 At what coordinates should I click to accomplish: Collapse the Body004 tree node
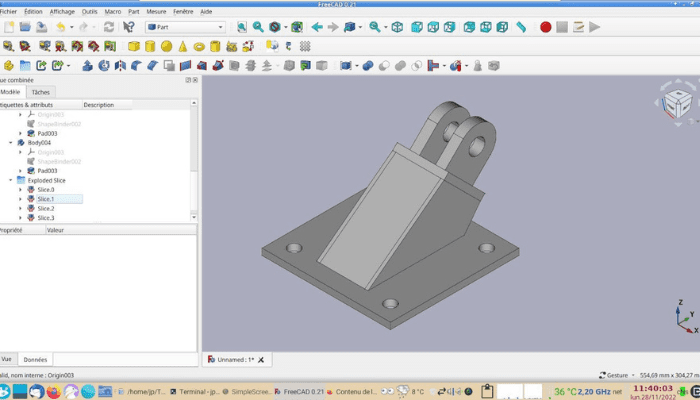click(10, 143)
